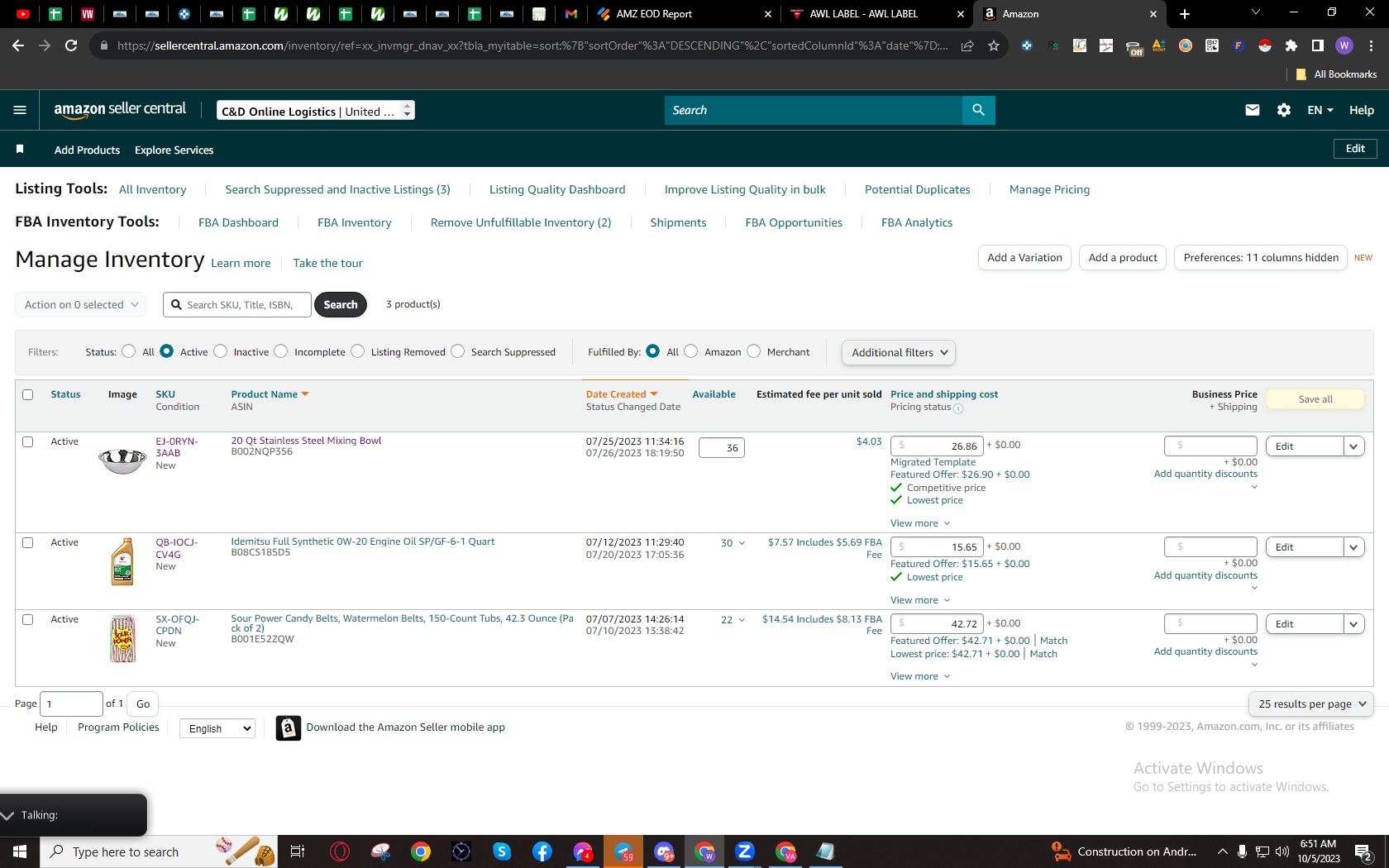The image size is (1389, 868).
Task: Choose the Listing Removed status filter
Action: click(357, 351)
